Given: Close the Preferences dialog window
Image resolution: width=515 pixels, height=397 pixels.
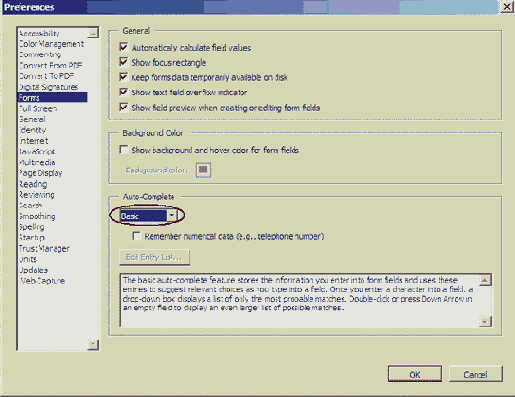Looking at the screenshot, I should point(507,7).
